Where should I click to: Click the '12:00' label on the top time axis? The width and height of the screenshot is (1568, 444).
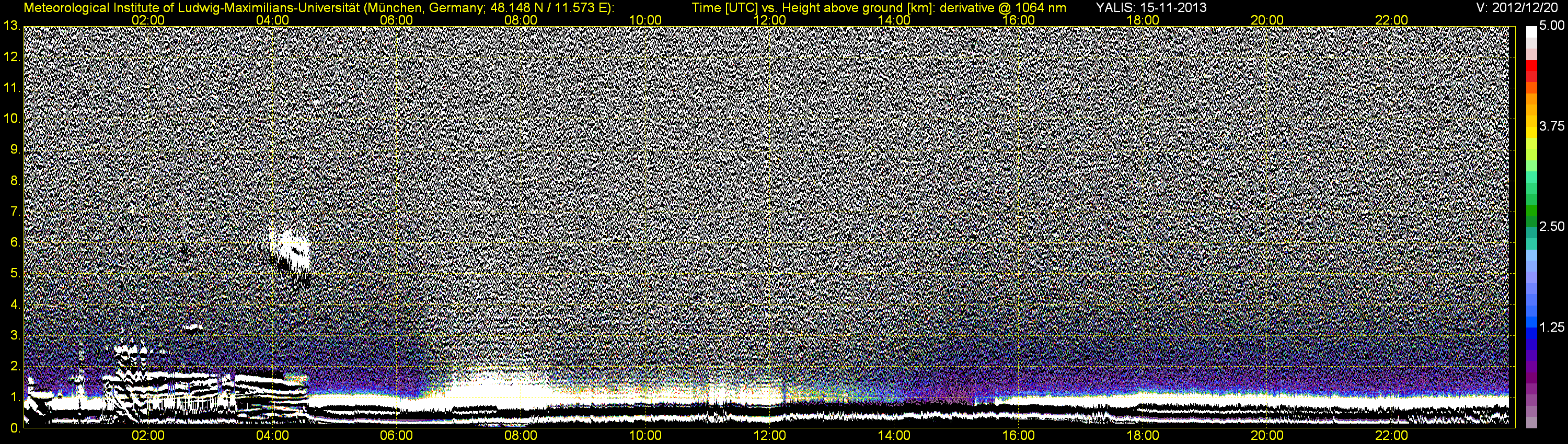[x=769, y=20]
